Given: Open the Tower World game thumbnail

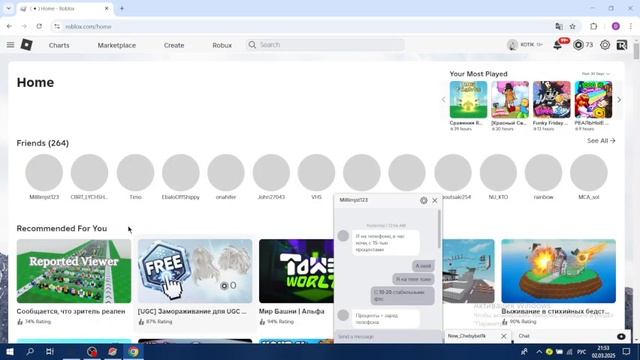Looking at the screenshot, I should 296,271.
